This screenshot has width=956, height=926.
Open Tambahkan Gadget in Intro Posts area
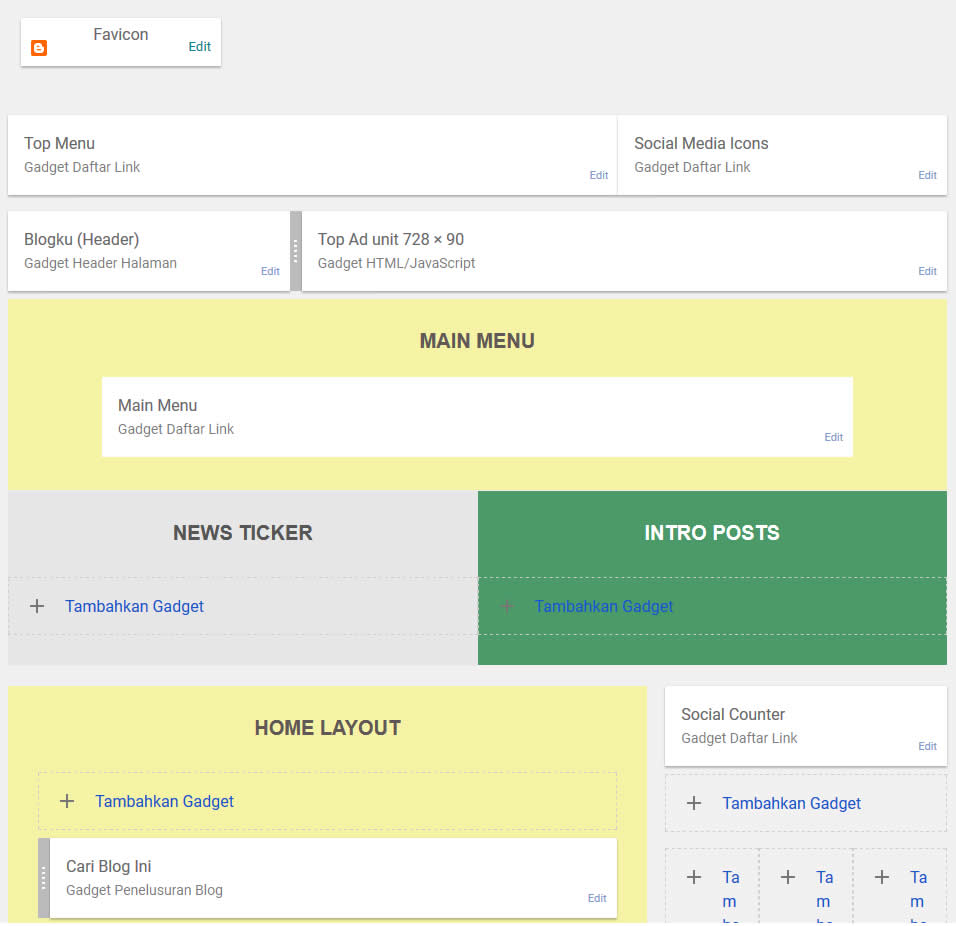(x=604, y=606)
